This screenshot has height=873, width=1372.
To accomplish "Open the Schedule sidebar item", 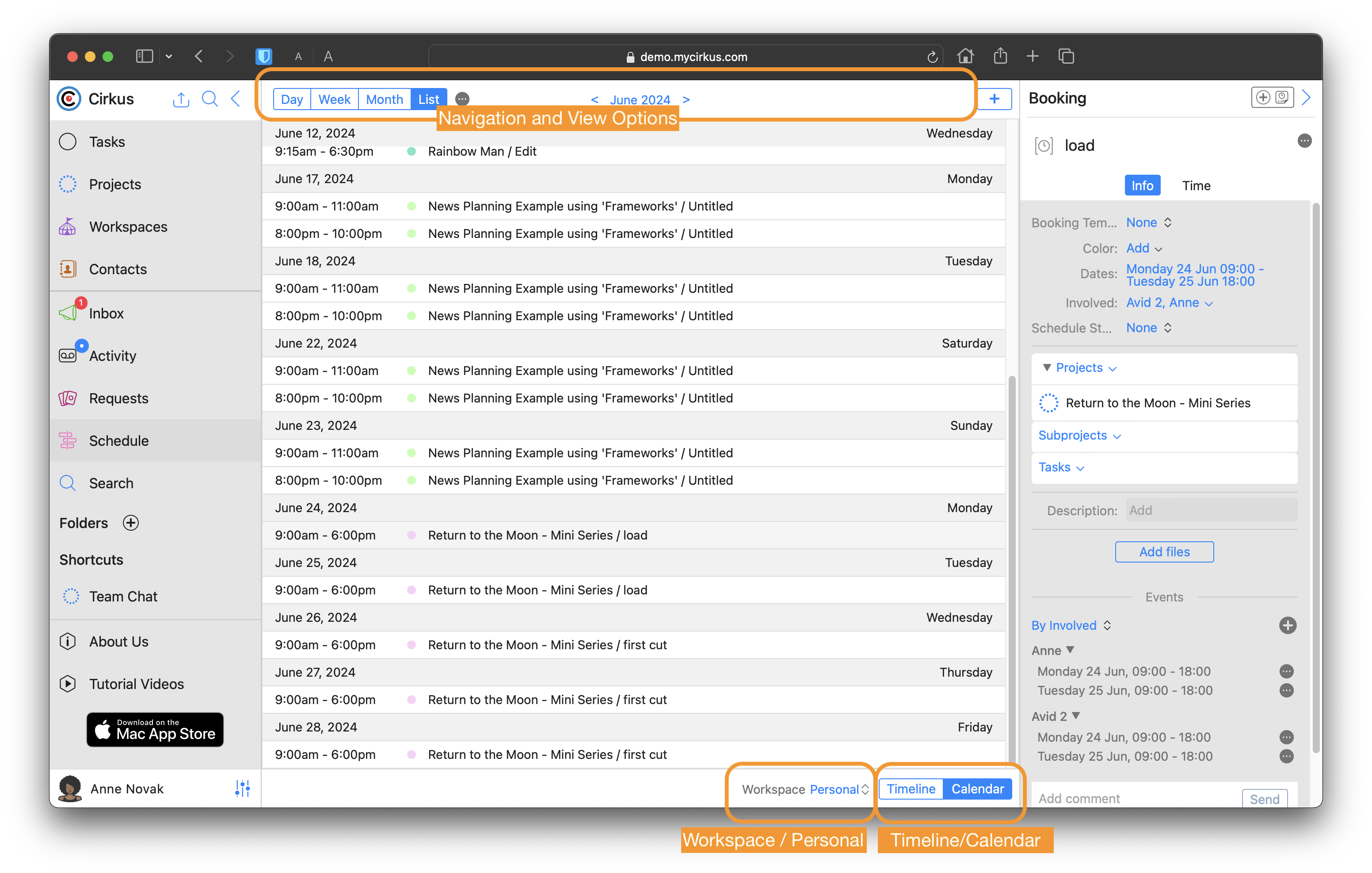I will 118,440.
